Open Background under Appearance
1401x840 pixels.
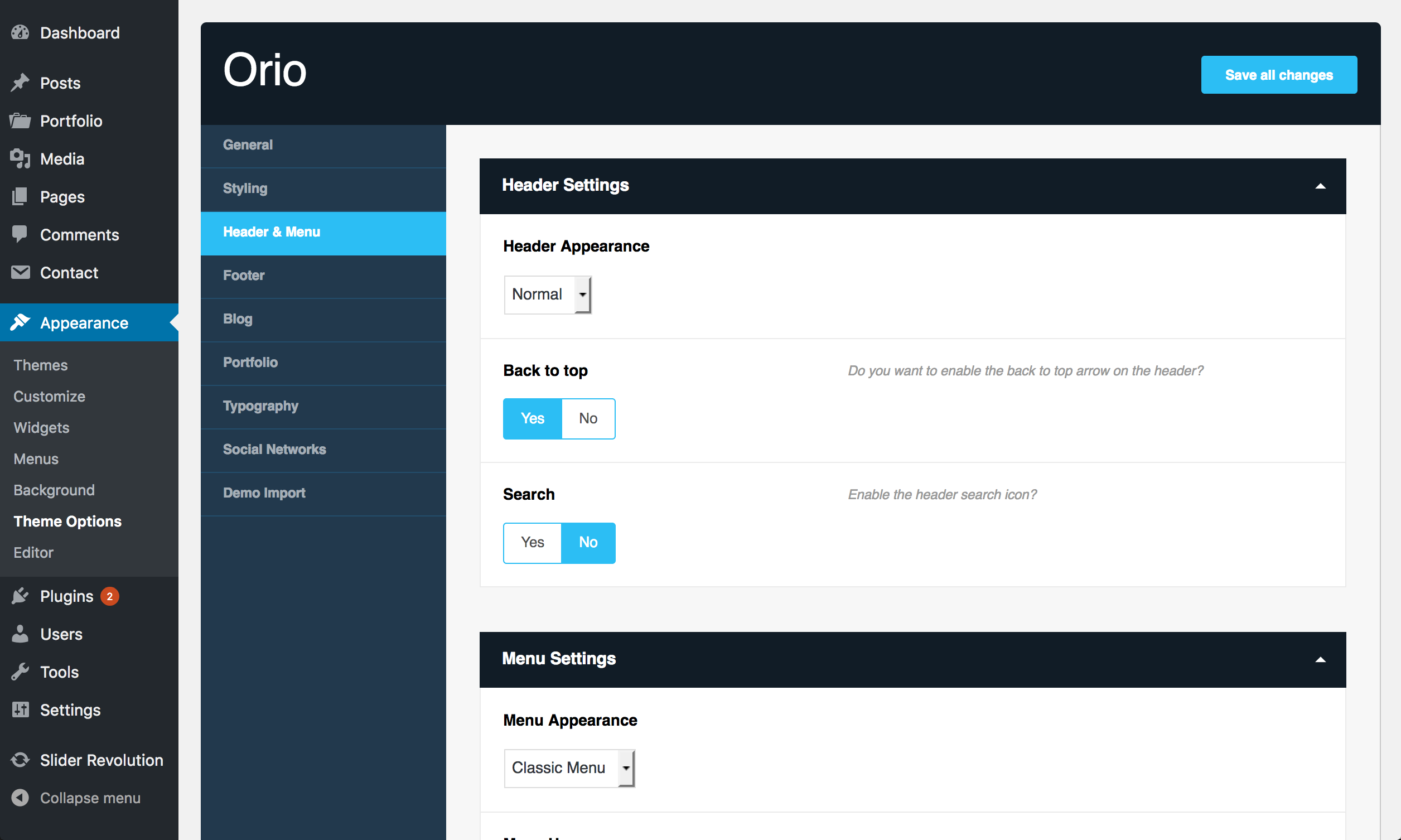click(54, 490)
